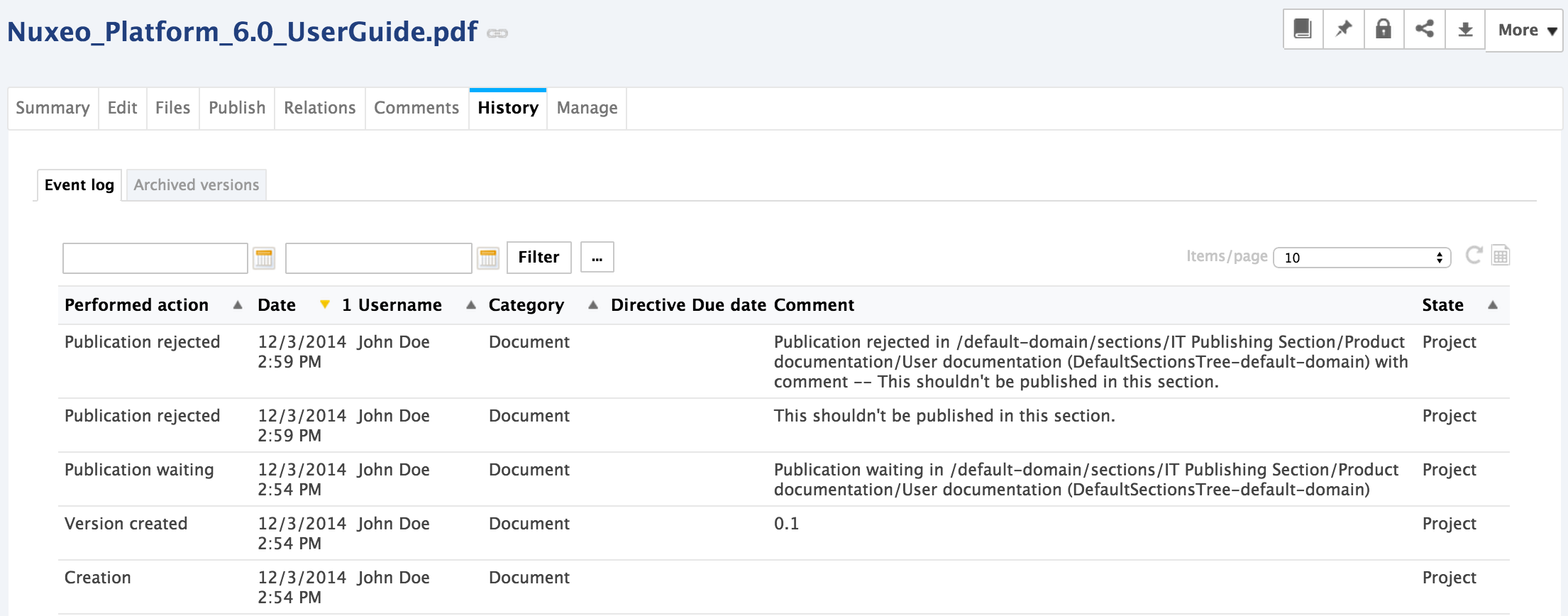View the Comments tab

[416, 108]
